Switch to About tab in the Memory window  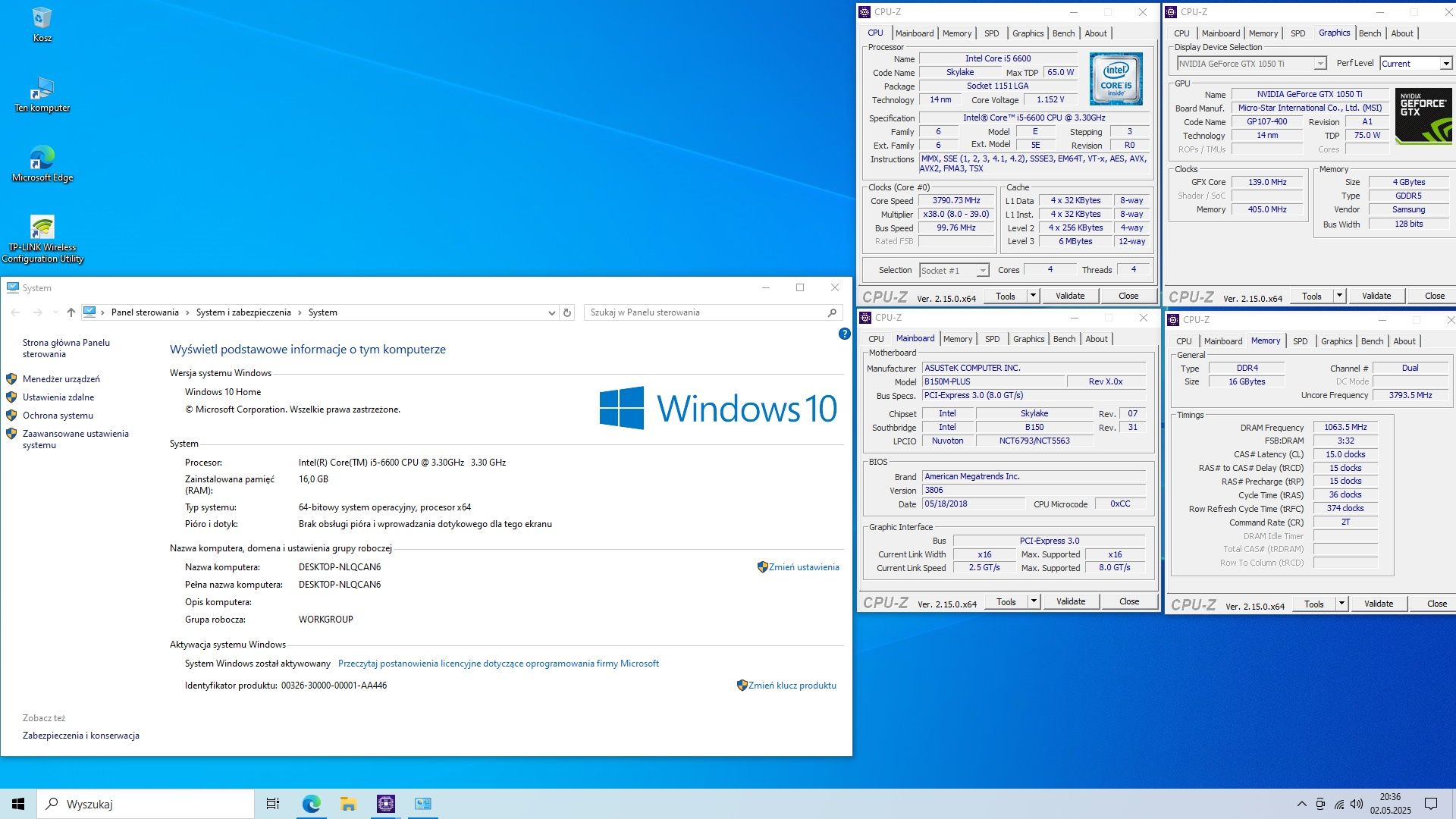click(x=1404, y=341)
